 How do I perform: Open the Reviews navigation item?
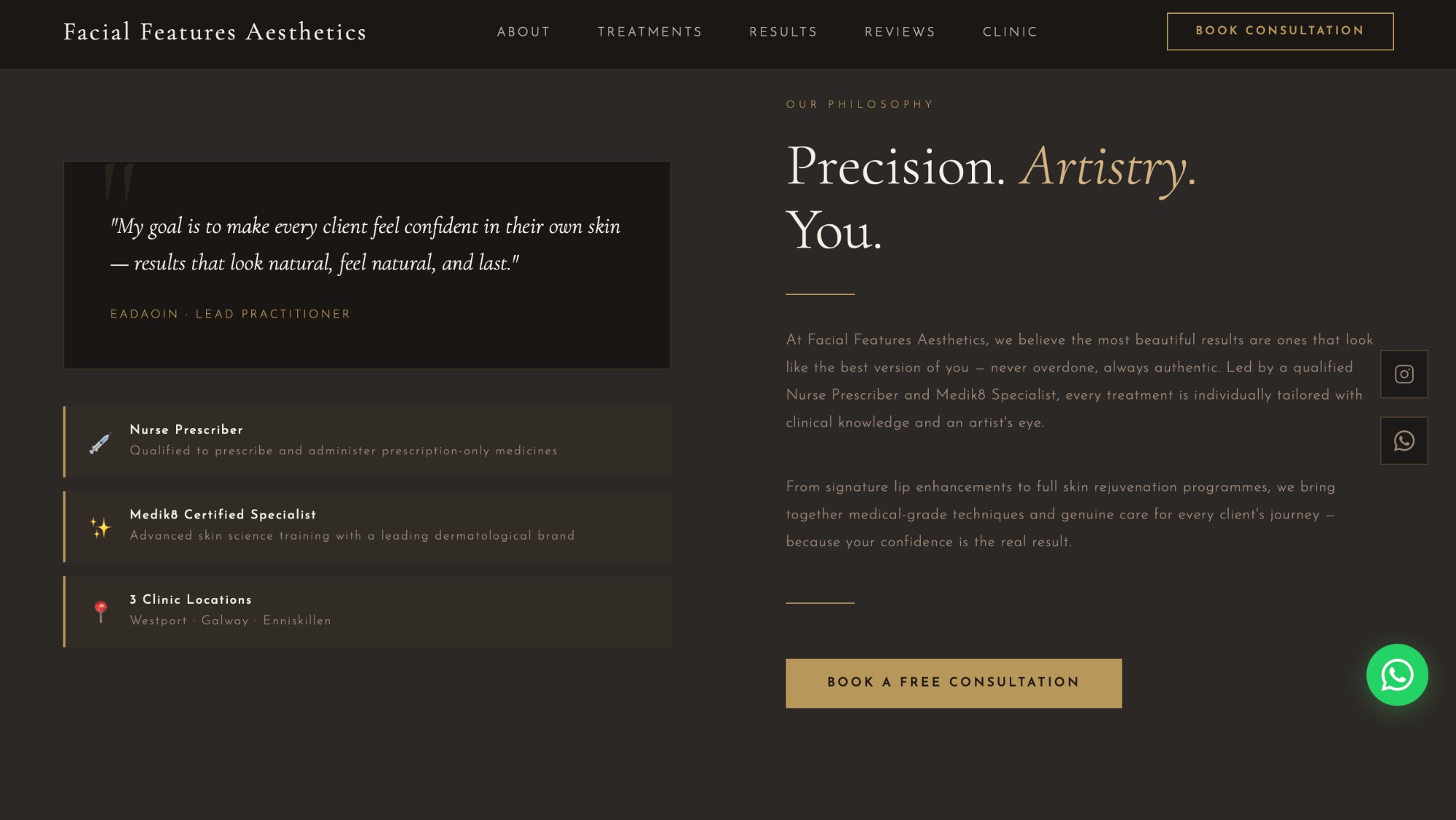click(x=901, y=32)
